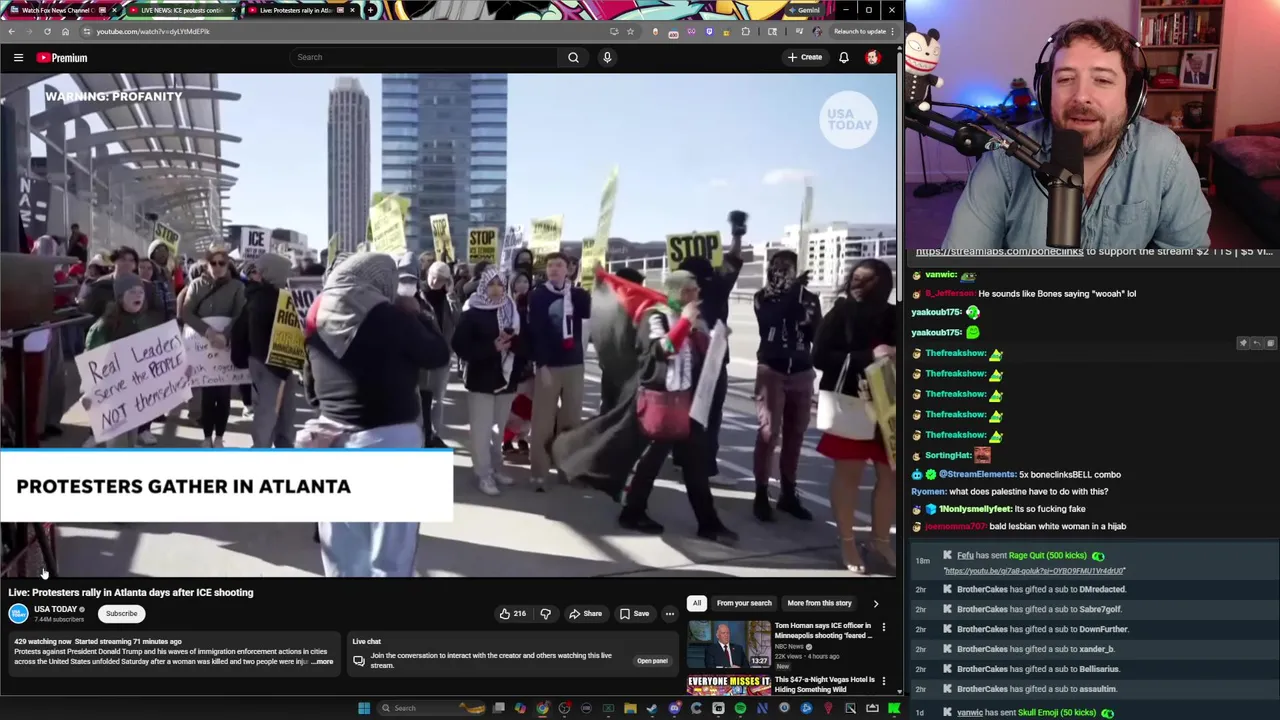The image size is (1280, 720).
Task: Reload the current page
Action: (x=47, y=31)
